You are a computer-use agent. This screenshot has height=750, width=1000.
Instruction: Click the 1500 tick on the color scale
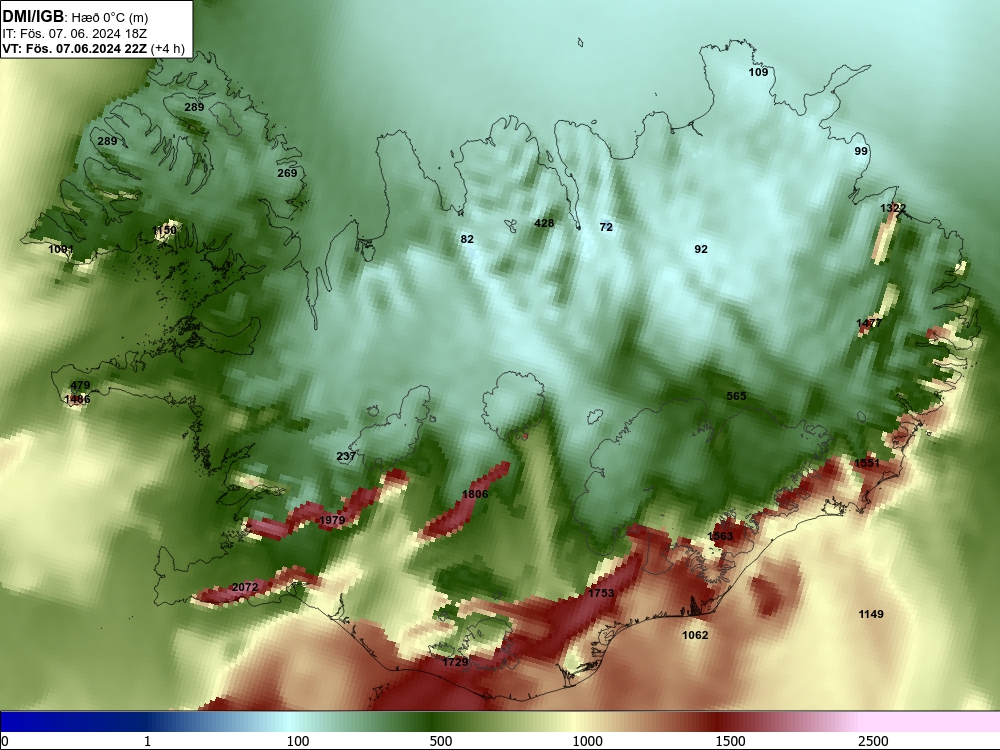(x=730, y=741)
